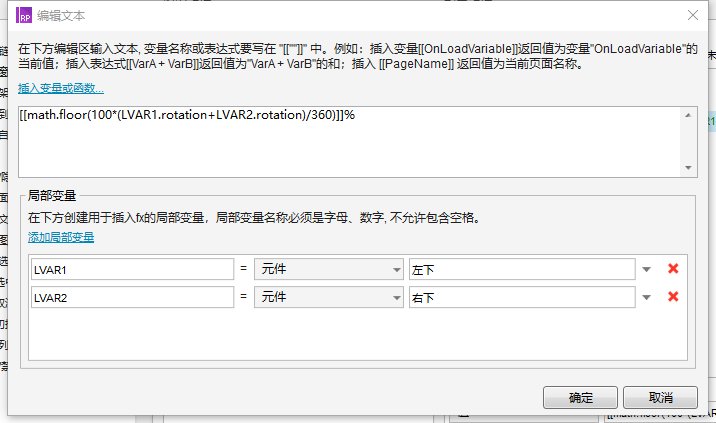Expand the 元件 type dropdown for LVAR1
Screen dimensions: 716x423
[x=329, y=270]
